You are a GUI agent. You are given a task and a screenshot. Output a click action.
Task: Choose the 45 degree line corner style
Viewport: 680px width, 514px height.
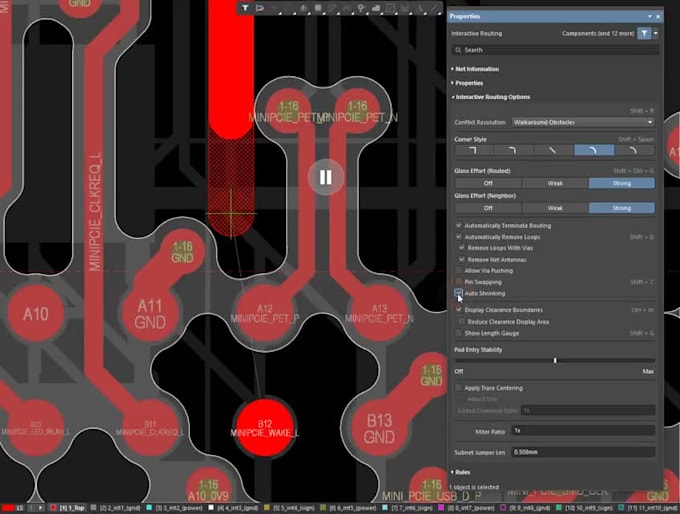pyautogui.click(x=553, y=151)
